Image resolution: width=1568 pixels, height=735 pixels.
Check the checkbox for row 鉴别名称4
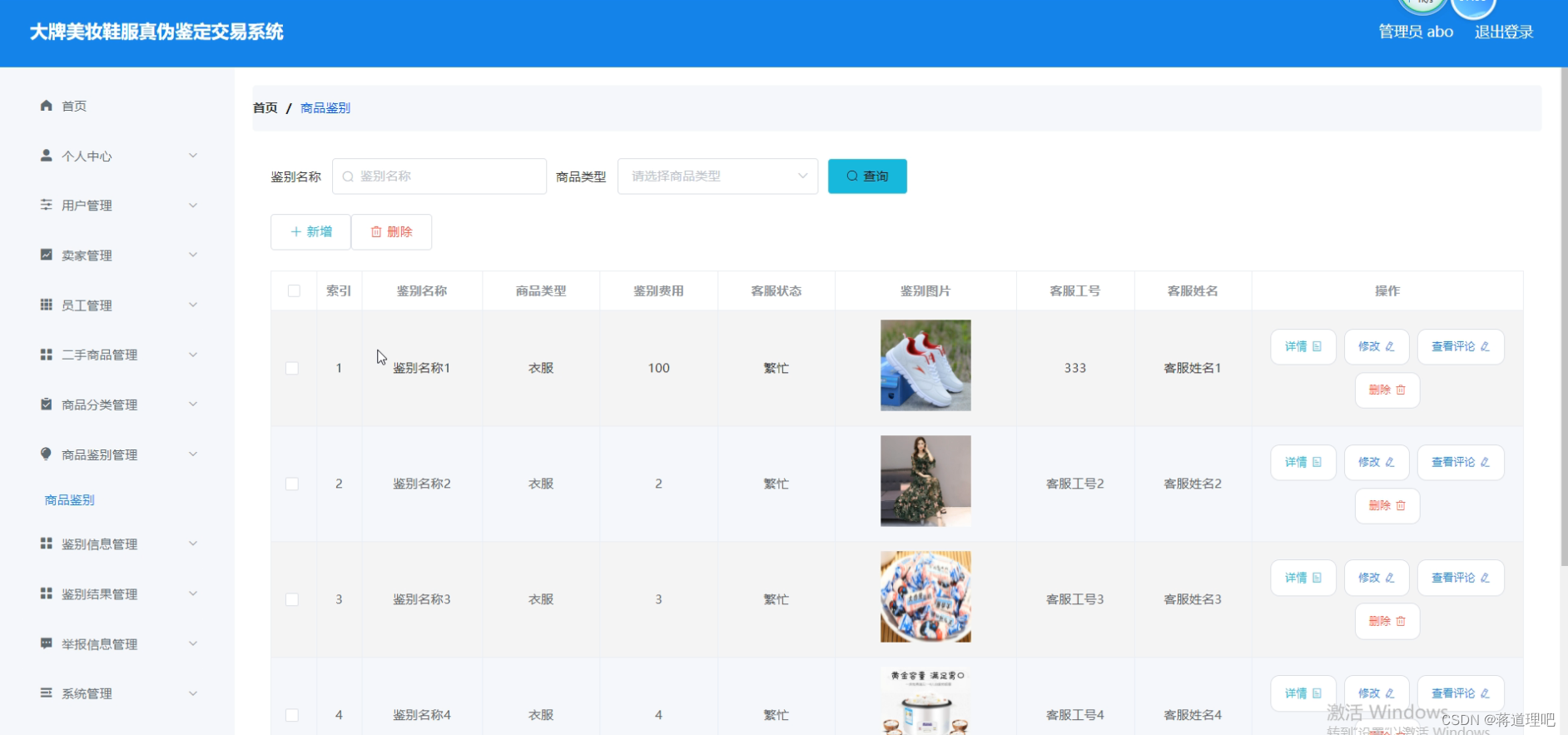pyautogui.click(x=292, y=715)
